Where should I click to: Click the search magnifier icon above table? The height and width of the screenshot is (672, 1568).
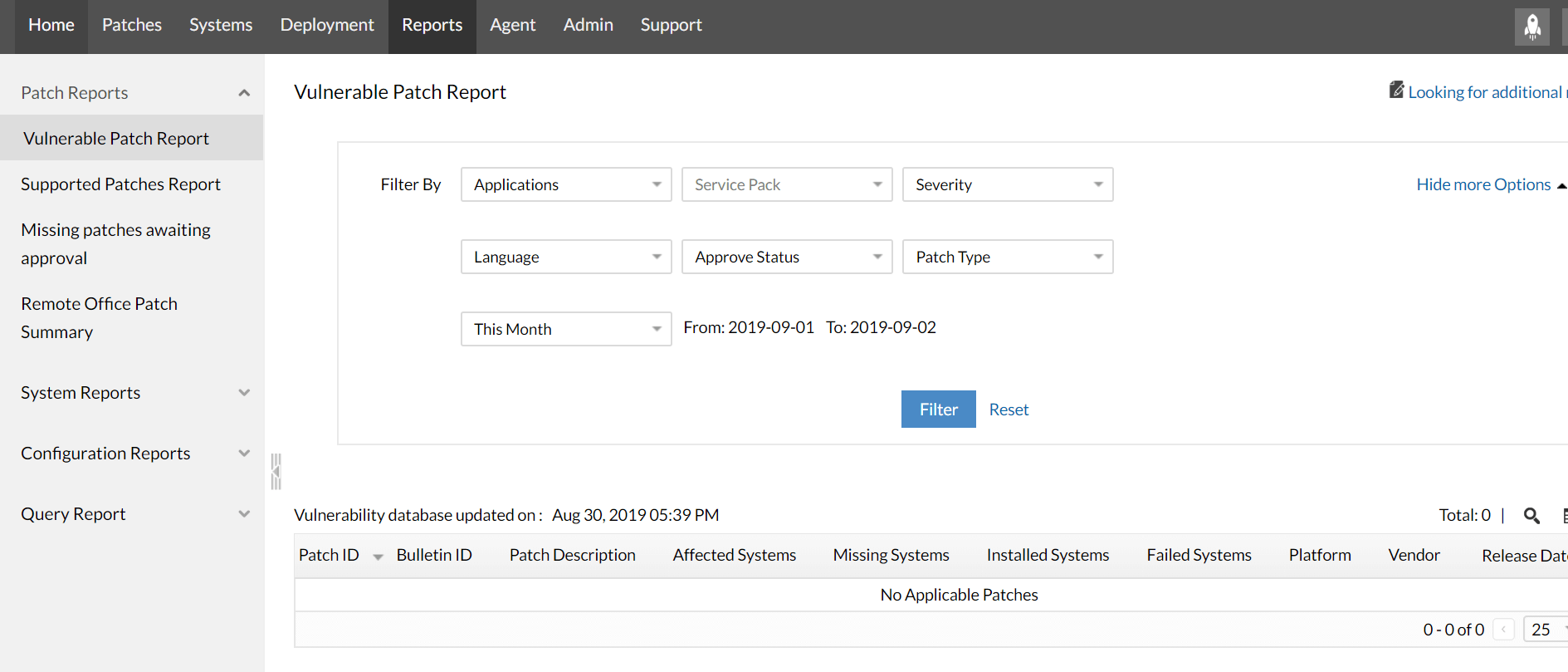[1531, 516]
